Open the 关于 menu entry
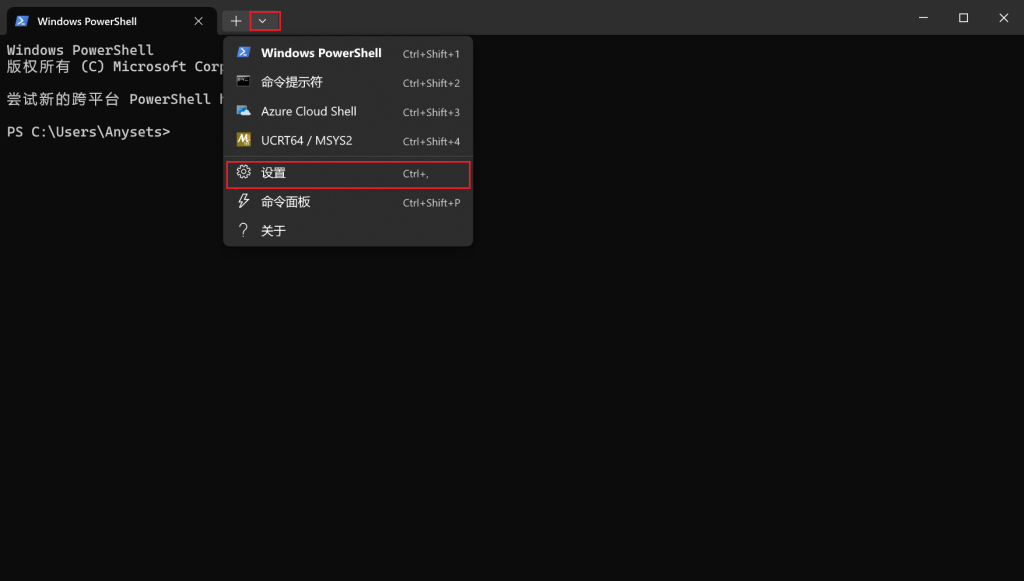1024x581 pixels. point(273,231)
